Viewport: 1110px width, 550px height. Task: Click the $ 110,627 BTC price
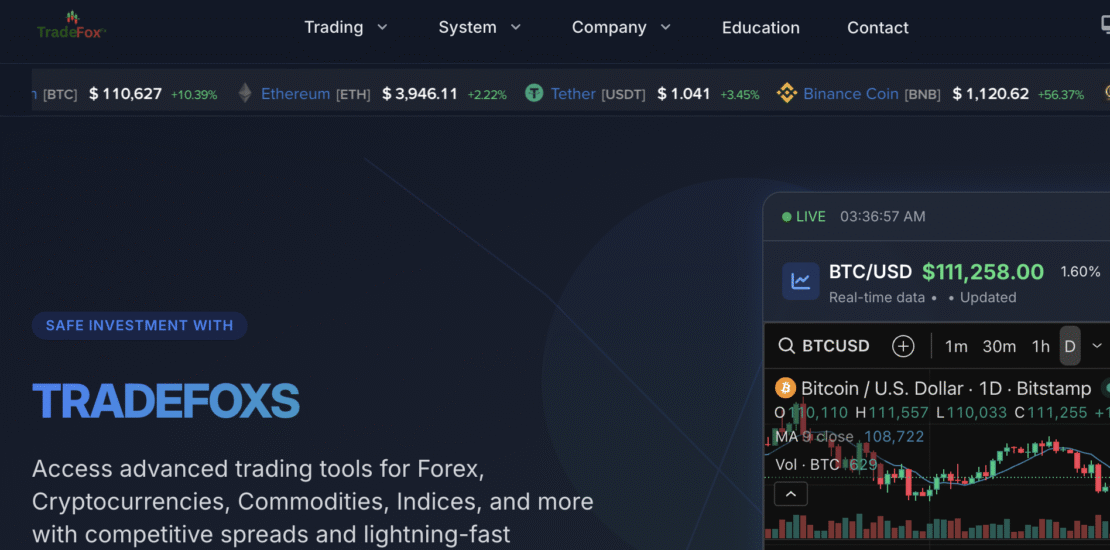tap(125, 93)
